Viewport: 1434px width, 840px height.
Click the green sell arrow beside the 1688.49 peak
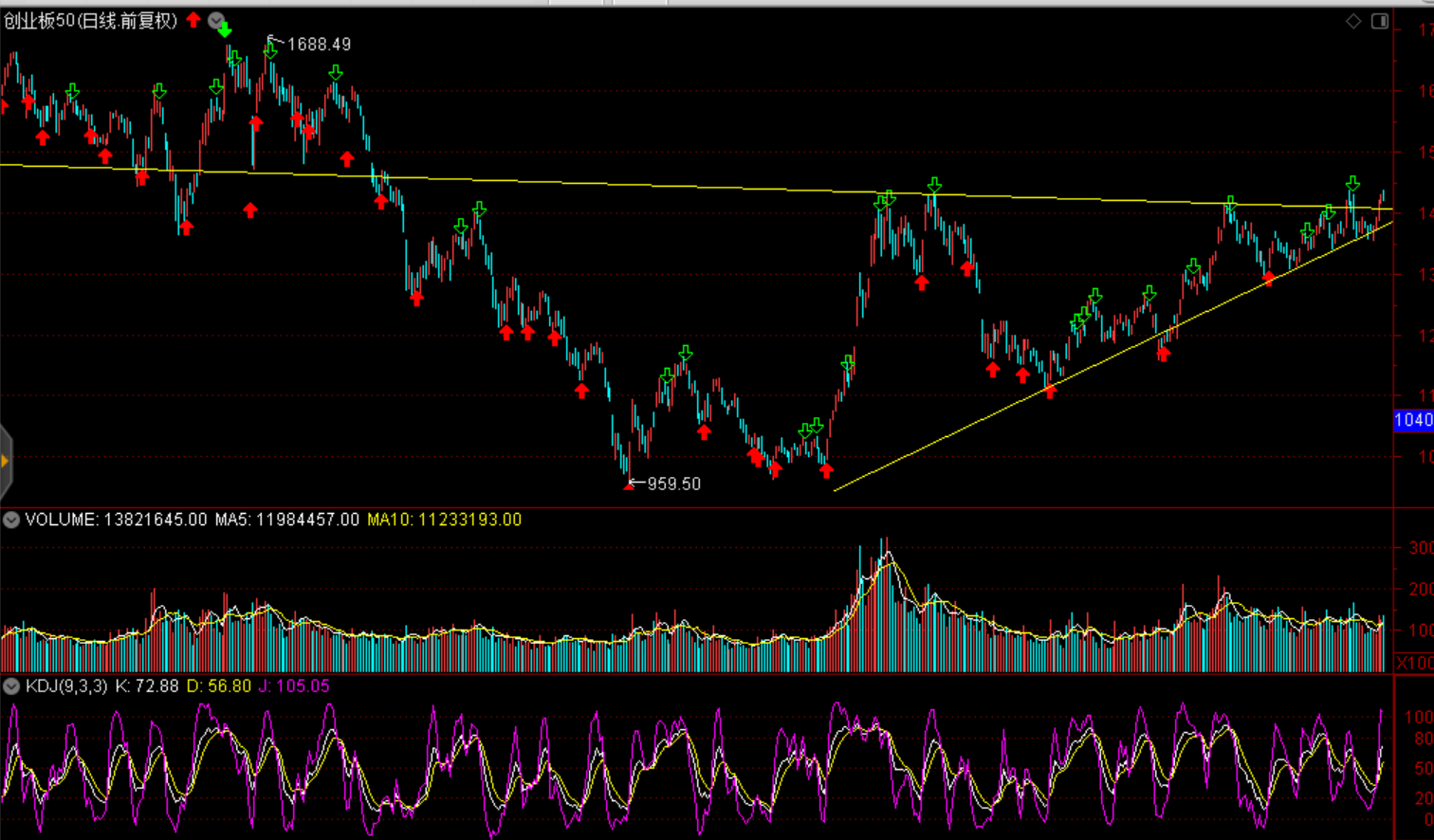(271, 50)
